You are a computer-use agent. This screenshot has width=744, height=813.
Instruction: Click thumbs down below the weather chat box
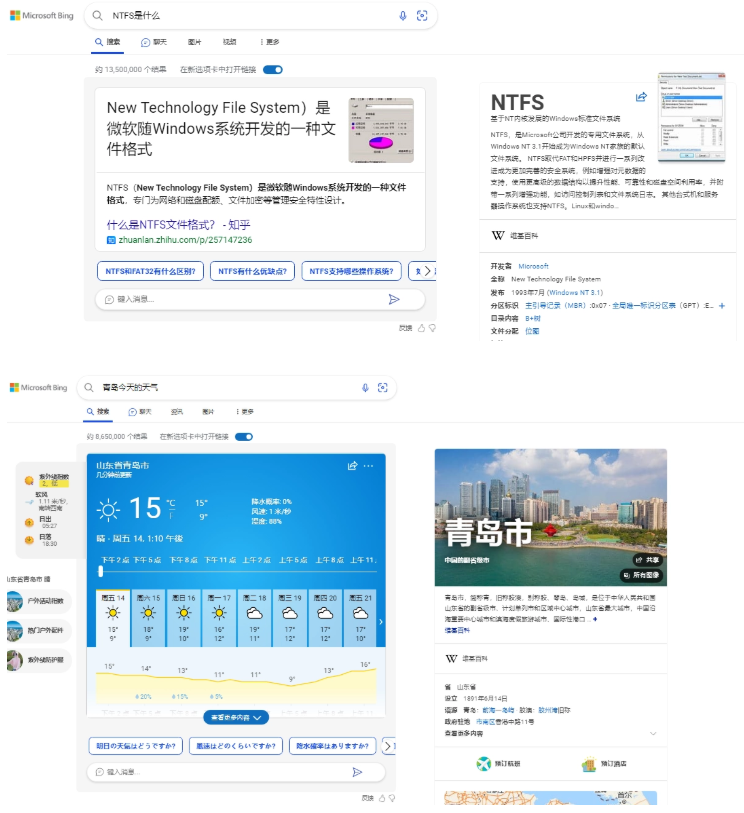point(392,798)
